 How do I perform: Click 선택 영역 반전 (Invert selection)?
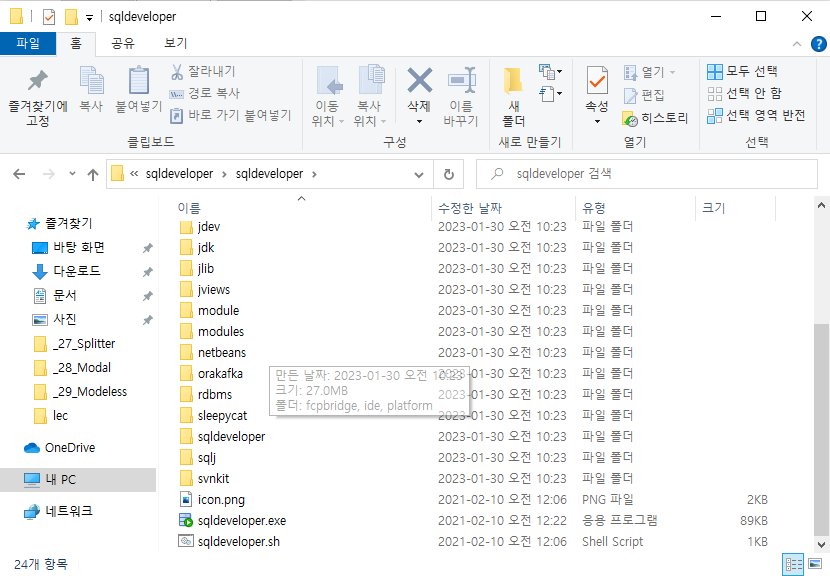pos(756,115)
